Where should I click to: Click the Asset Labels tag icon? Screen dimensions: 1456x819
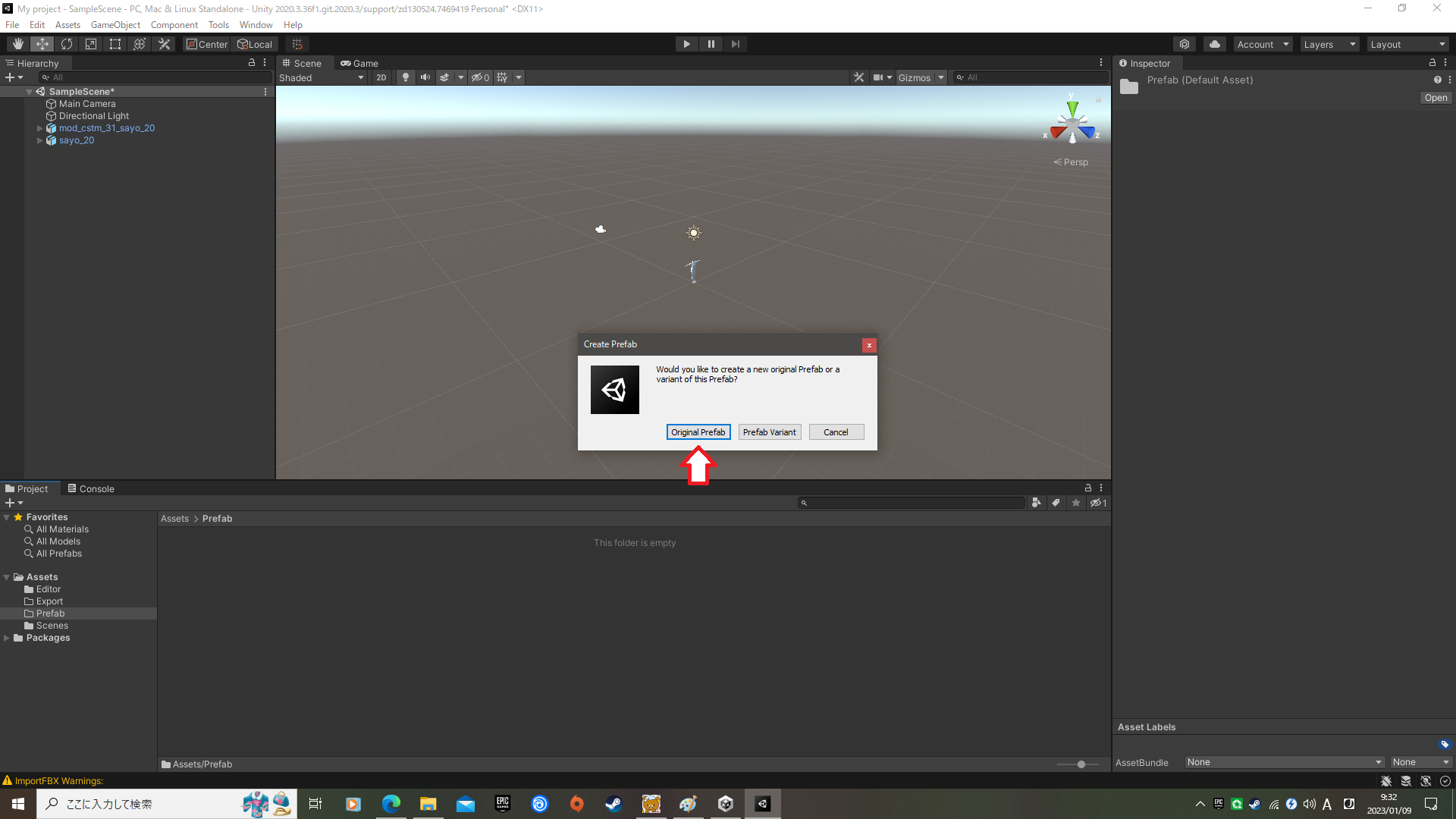pyautogui.click(x=1445, y=745)
